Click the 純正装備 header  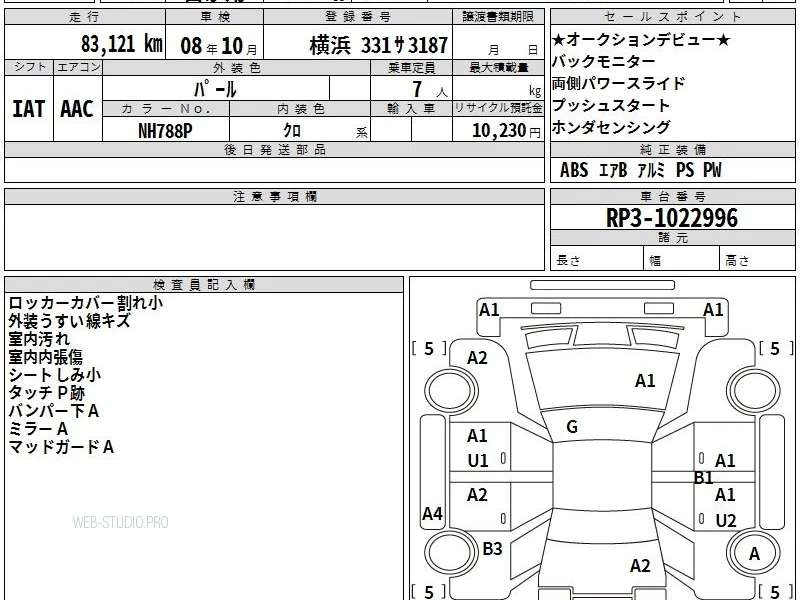[672, 149]
